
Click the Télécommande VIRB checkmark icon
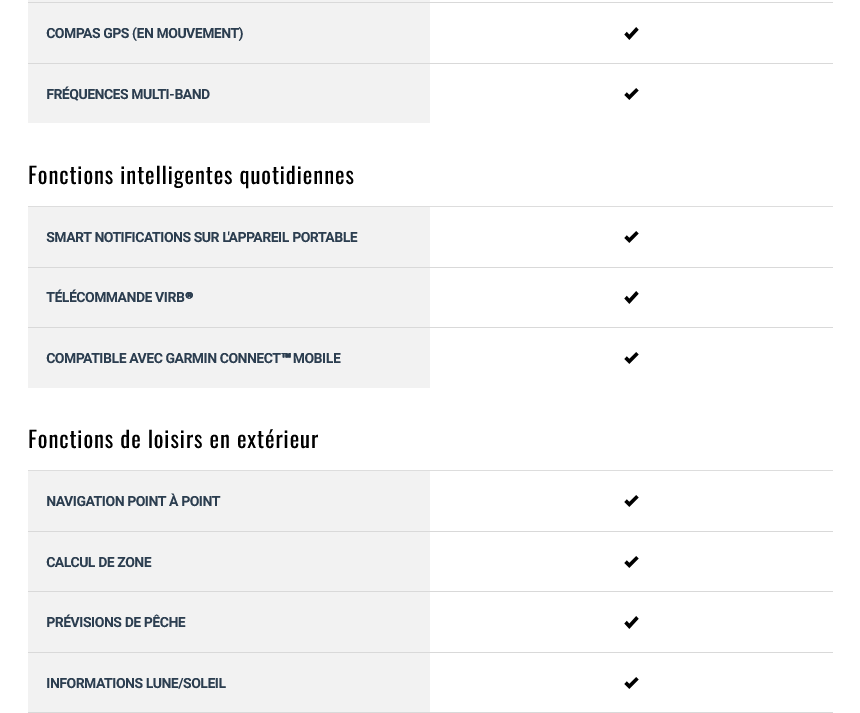coord(631,297)
